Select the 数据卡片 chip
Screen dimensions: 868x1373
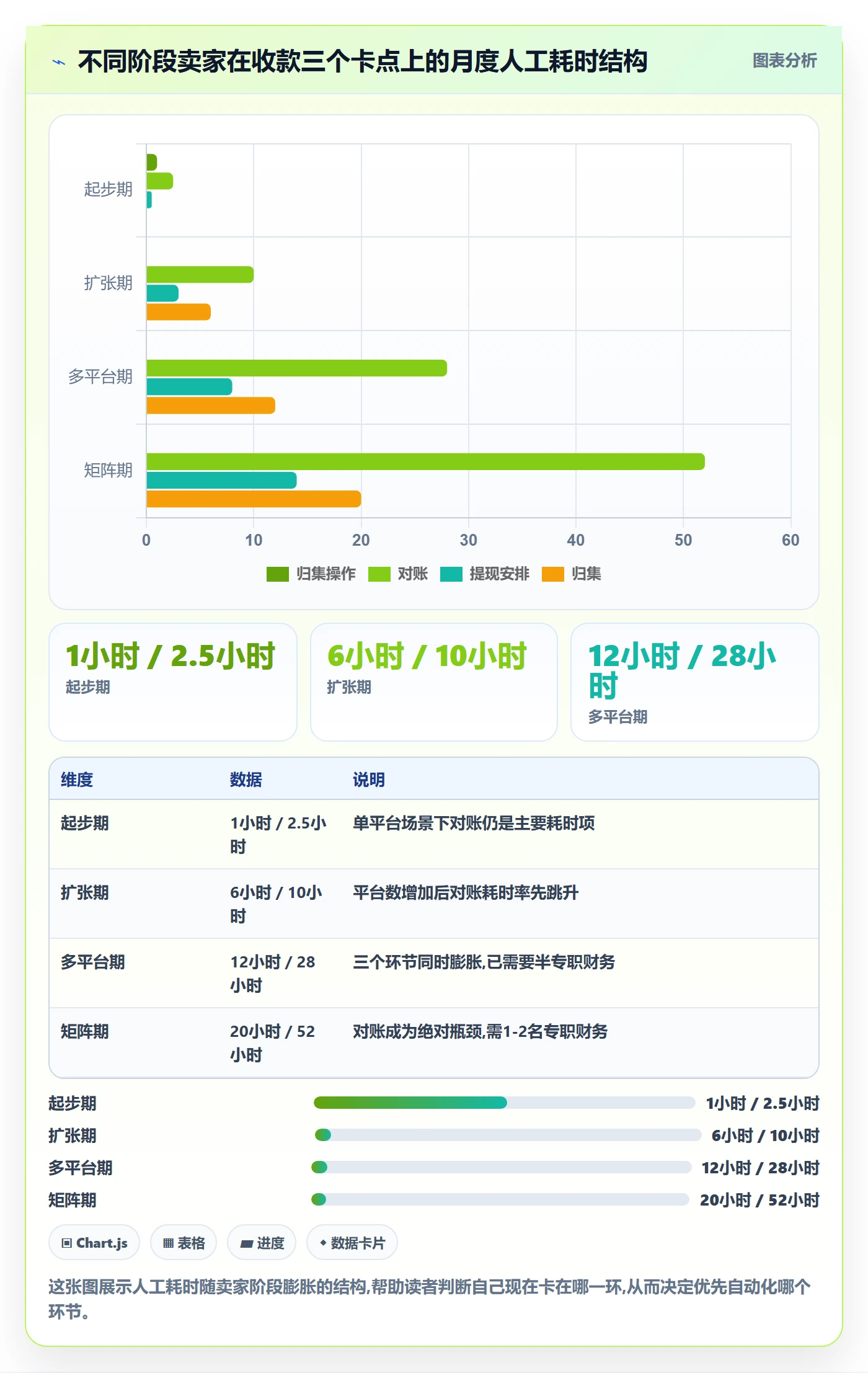click(352, 1243)
